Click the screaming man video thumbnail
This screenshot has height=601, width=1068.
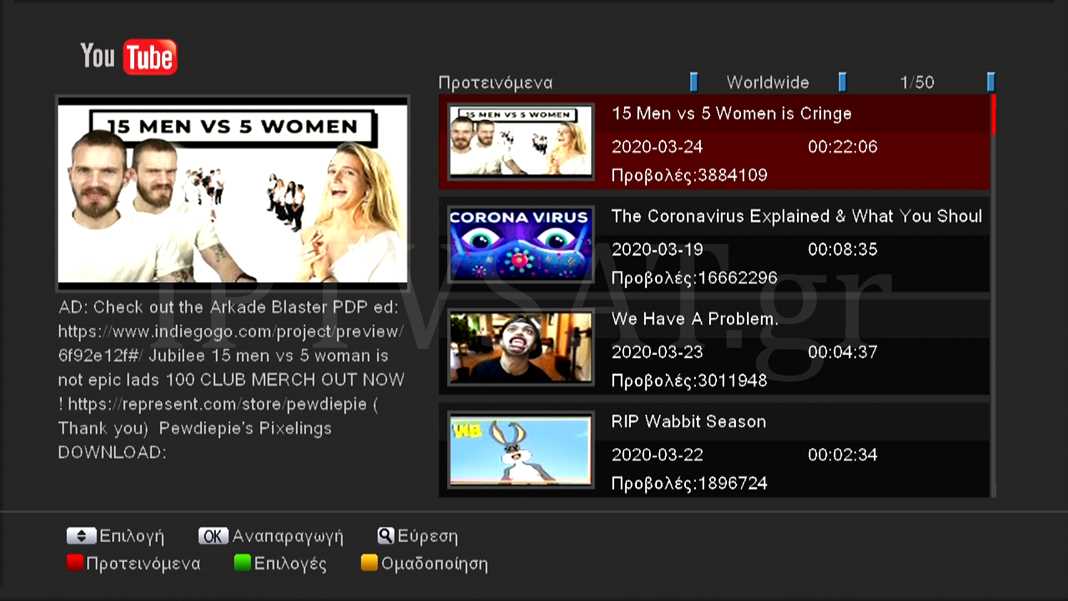coord(520,347)
